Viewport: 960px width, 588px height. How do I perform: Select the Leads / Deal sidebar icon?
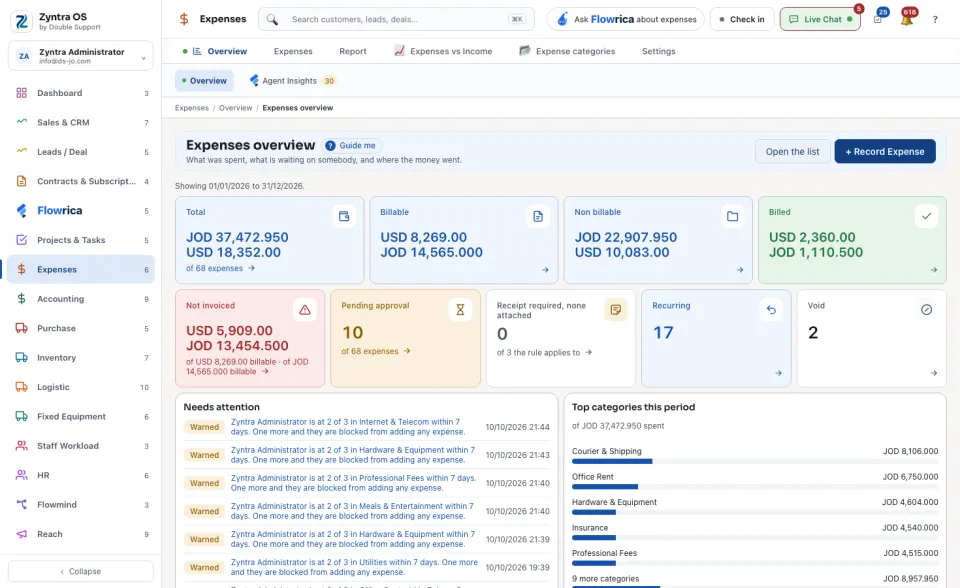coord(21,152)
